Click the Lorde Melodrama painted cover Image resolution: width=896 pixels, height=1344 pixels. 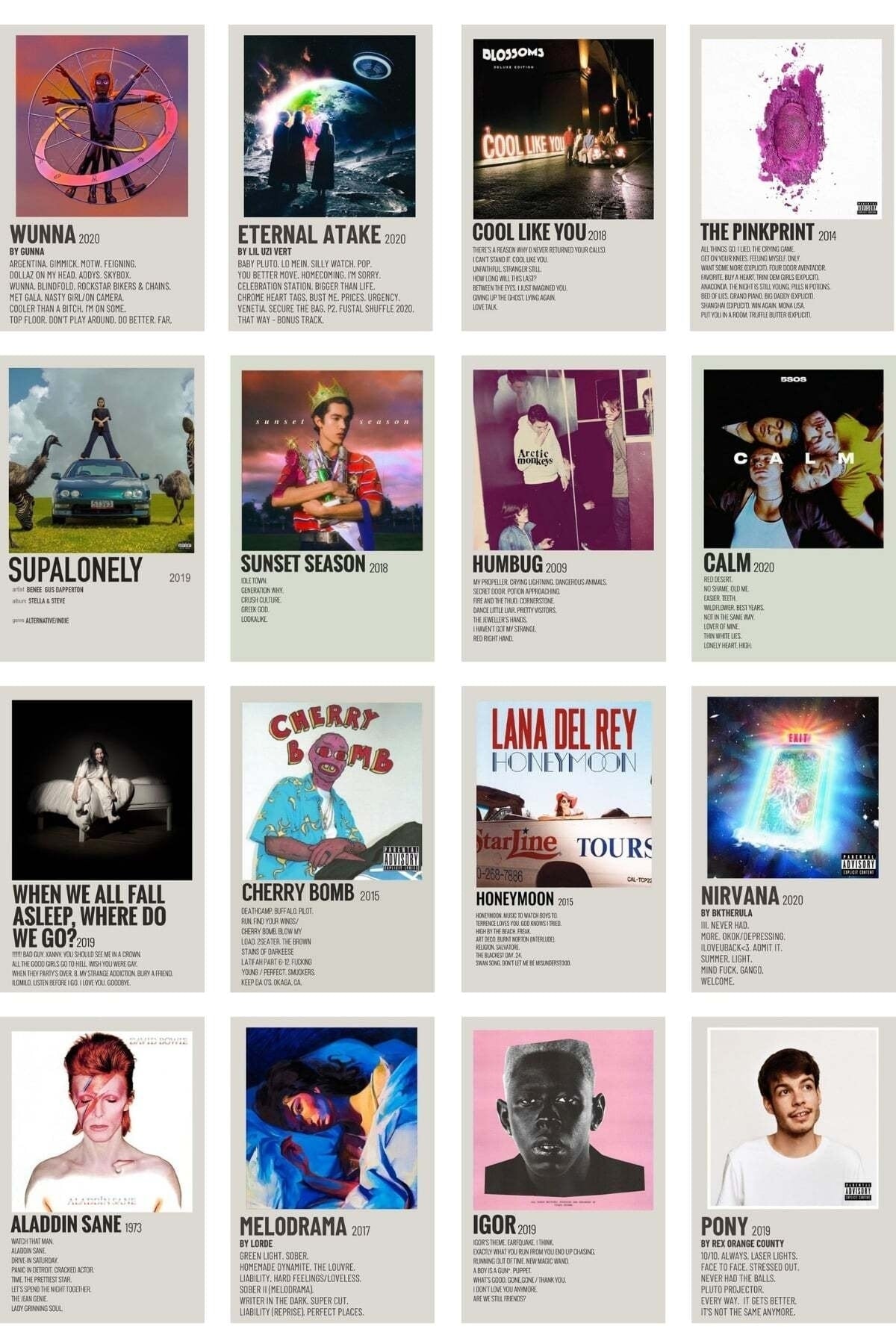coord(332,1119)
